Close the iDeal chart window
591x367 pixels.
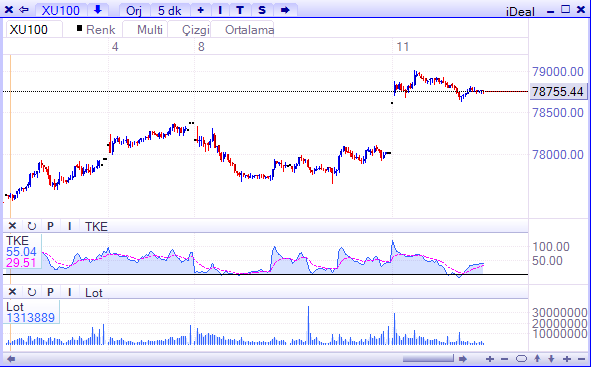coord(581,9)
